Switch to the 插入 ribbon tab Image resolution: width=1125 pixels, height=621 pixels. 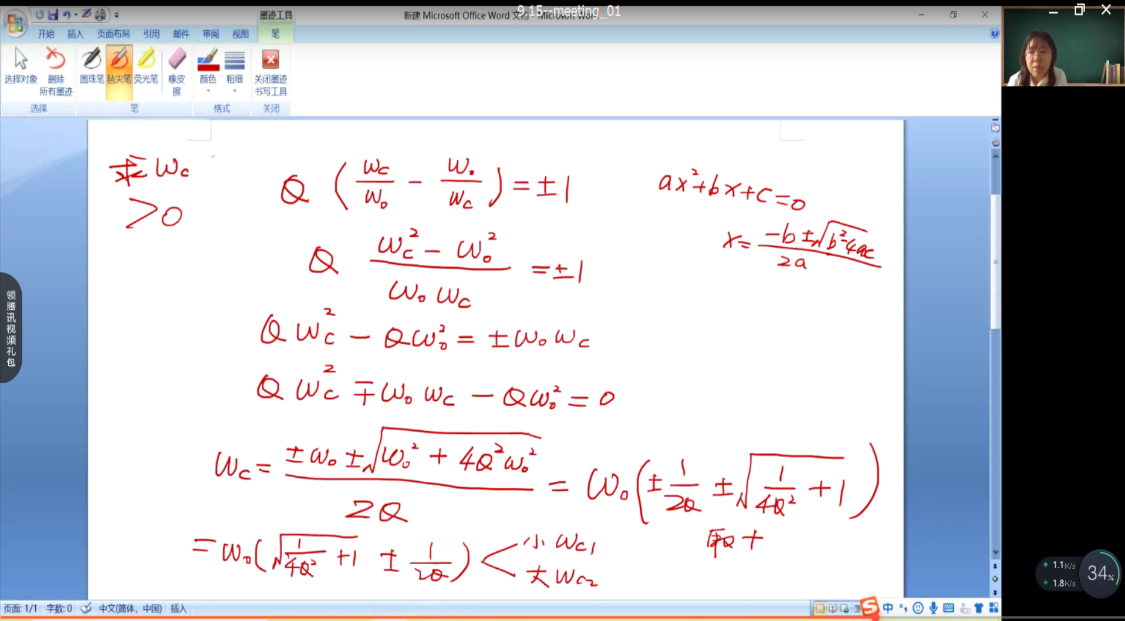pos(75,33)
